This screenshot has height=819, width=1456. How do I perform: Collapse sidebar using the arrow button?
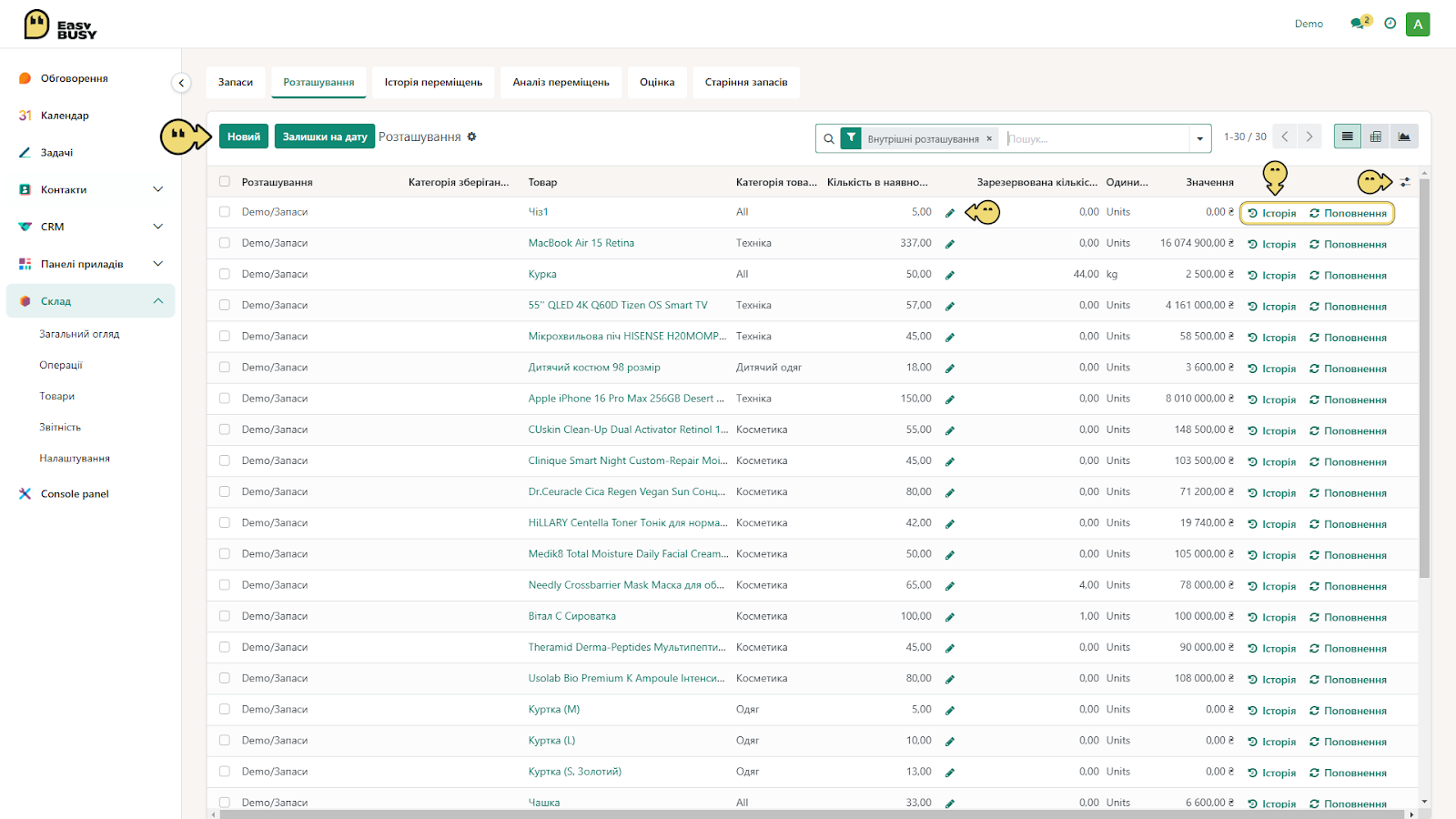coord(181,83)
